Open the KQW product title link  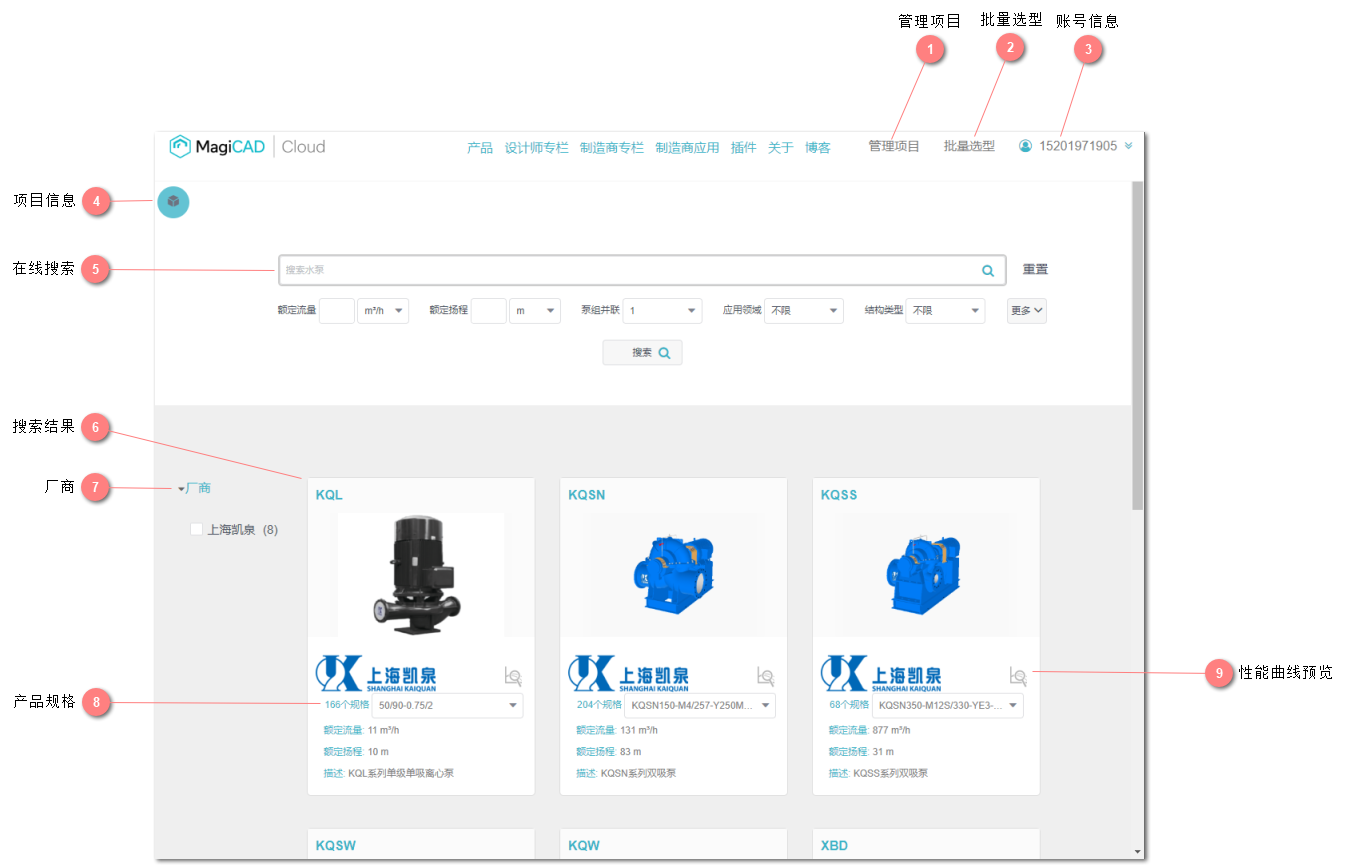coord(584,846)
